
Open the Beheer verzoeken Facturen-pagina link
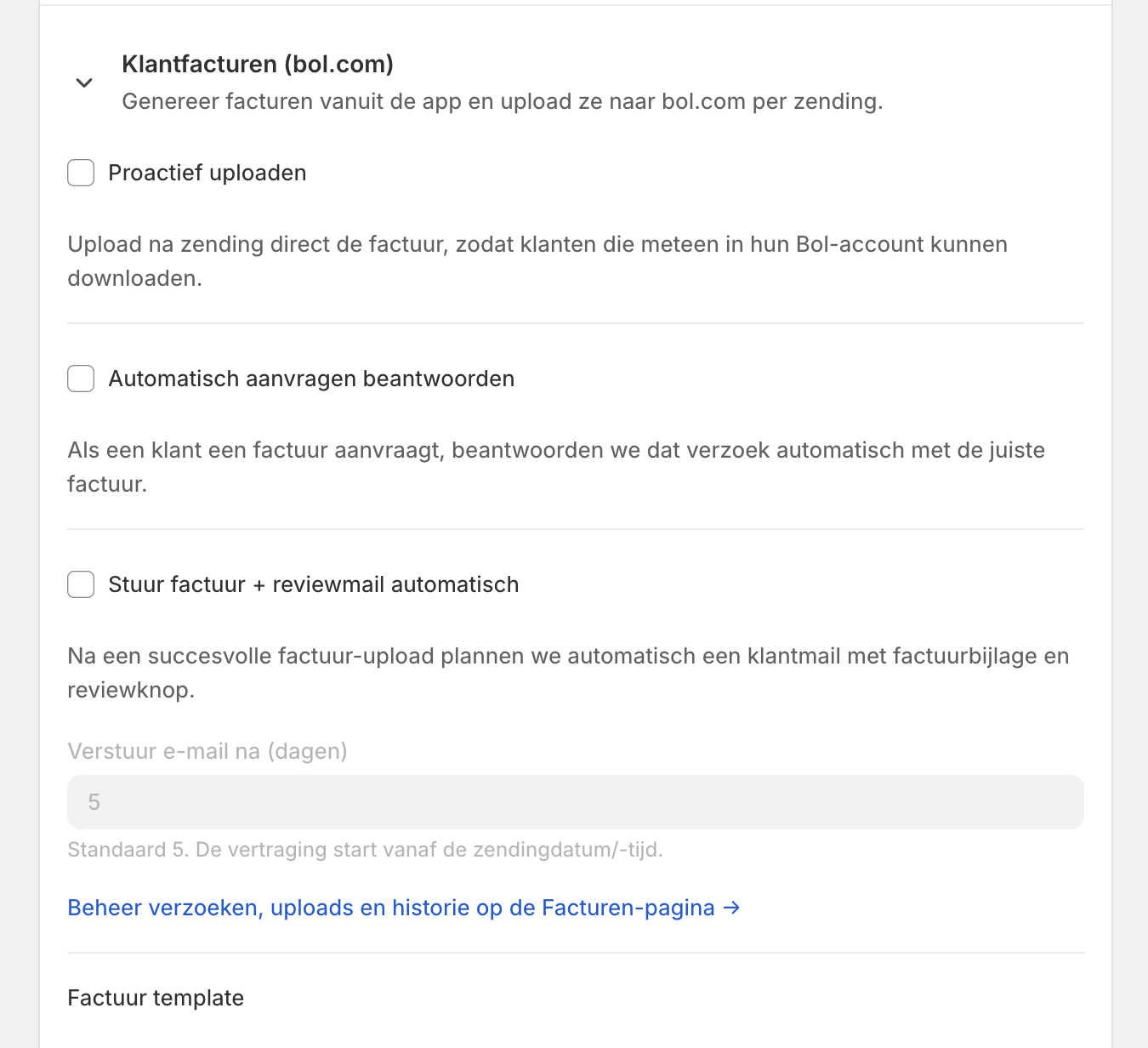[391, 908]
